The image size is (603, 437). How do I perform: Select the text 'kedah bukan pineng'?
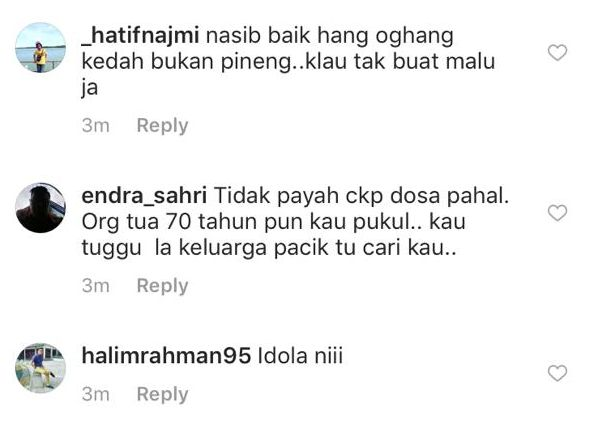pos(187,62)
